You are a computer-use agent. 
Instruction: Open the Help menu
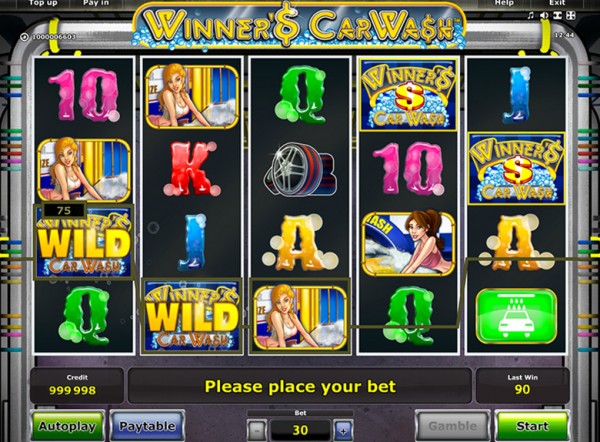coord(504,3)
